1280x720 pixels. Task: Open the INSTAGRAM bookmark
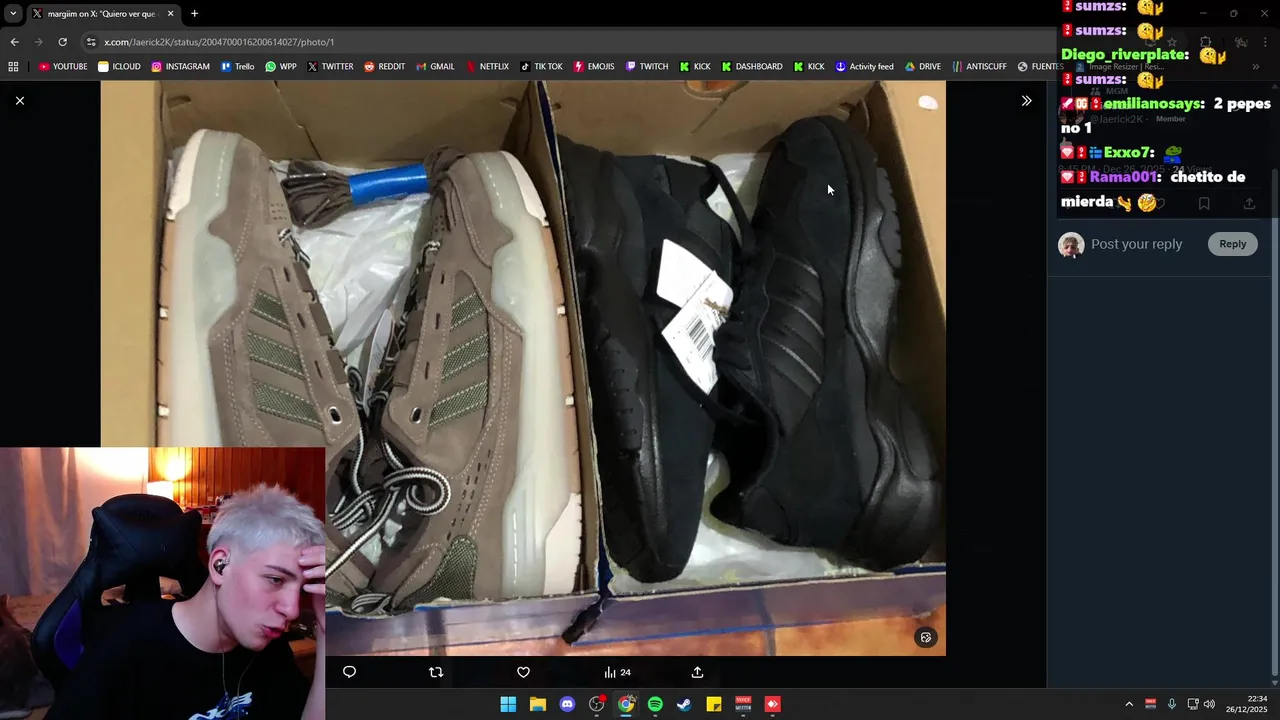pyautogui.click(x=180, y=67)
